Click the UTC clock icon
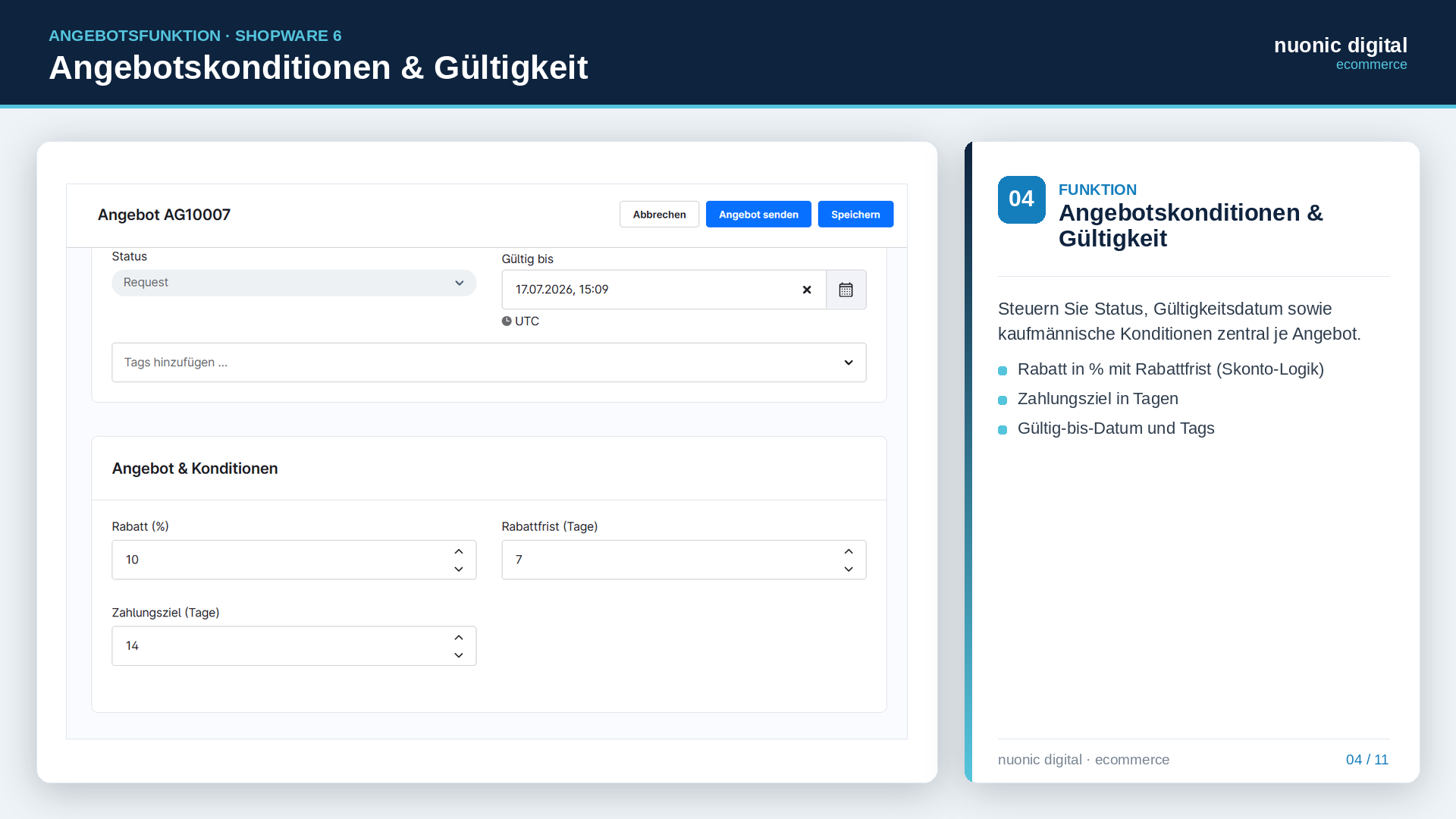The image size is (1456, 819). pyautogui.click(x=507, y=322)
